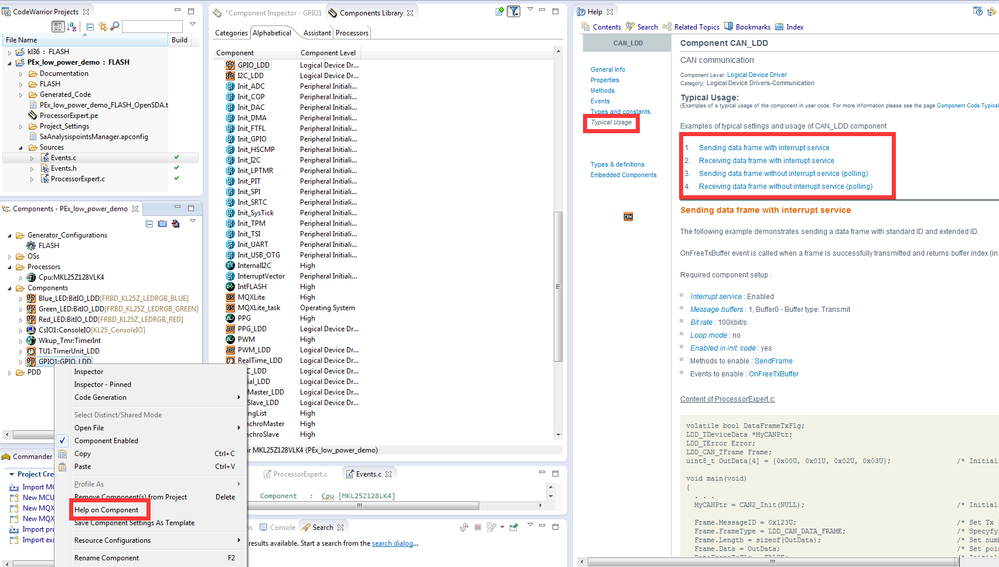The width and height of the screenshot is (999, 567).
Task: Click the Help Contents icon
Action: [x=586, y=27]
